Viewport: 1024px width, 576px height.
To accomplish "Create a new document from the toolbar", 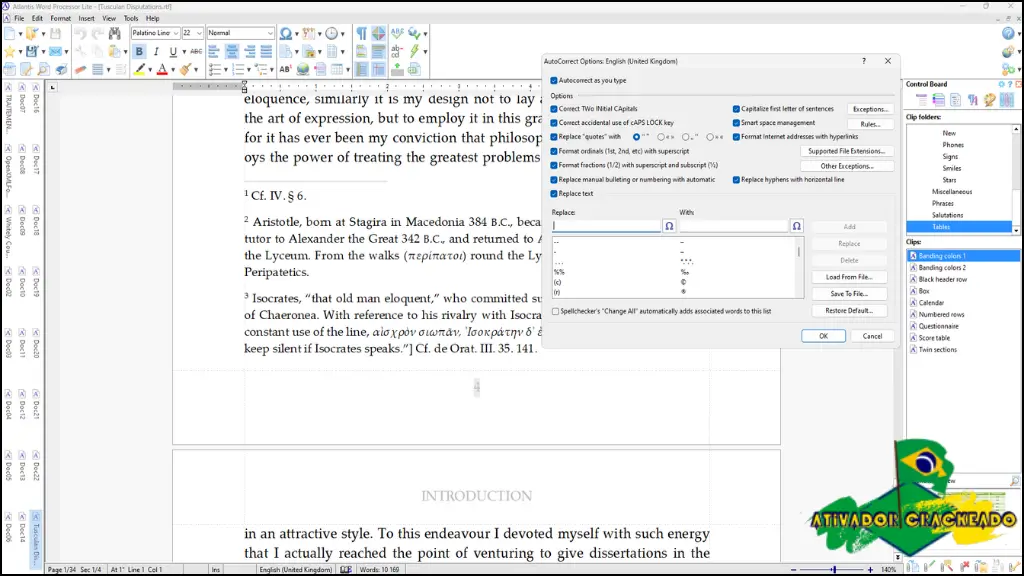I will (10, 33).
